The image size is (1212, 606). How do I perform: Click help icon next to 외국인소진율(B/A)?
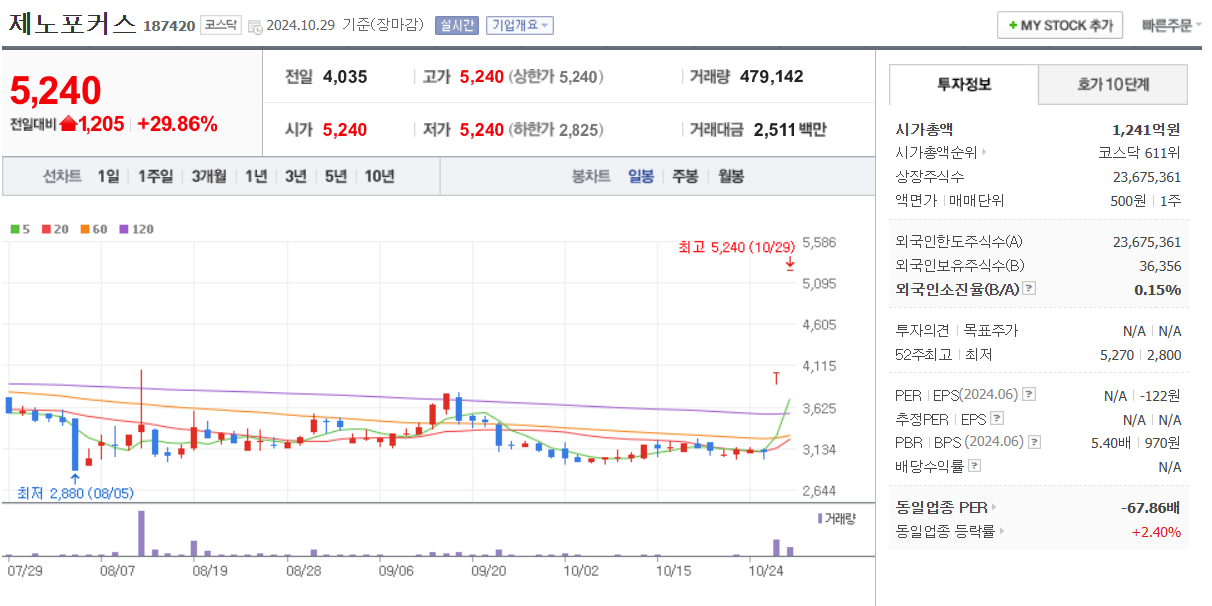1029,289
